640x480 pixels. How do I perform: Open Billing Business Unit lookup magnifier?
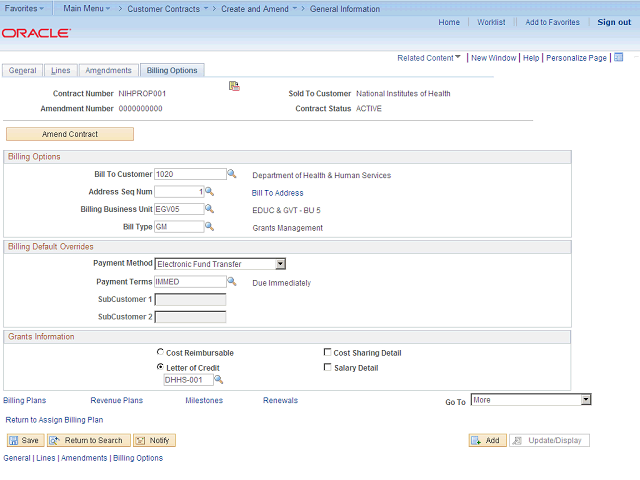[x=209, y=209]
